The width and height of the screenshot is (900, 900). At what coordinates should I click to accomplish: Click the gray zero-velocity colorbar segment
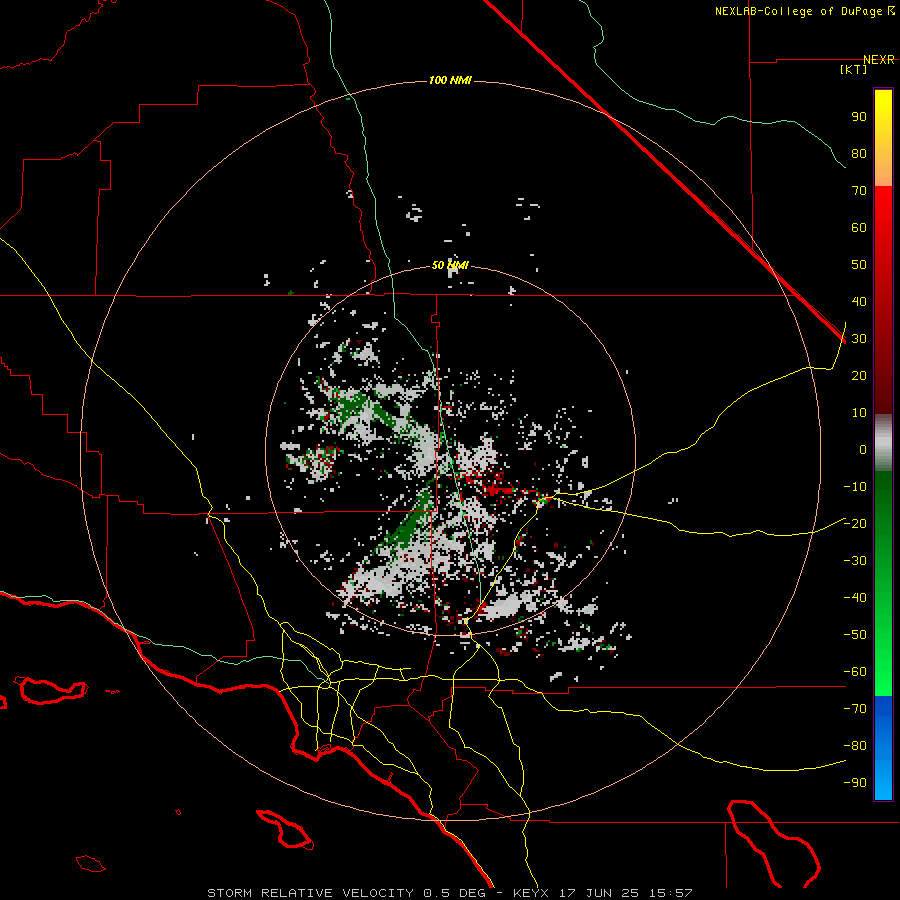point(883,443)
